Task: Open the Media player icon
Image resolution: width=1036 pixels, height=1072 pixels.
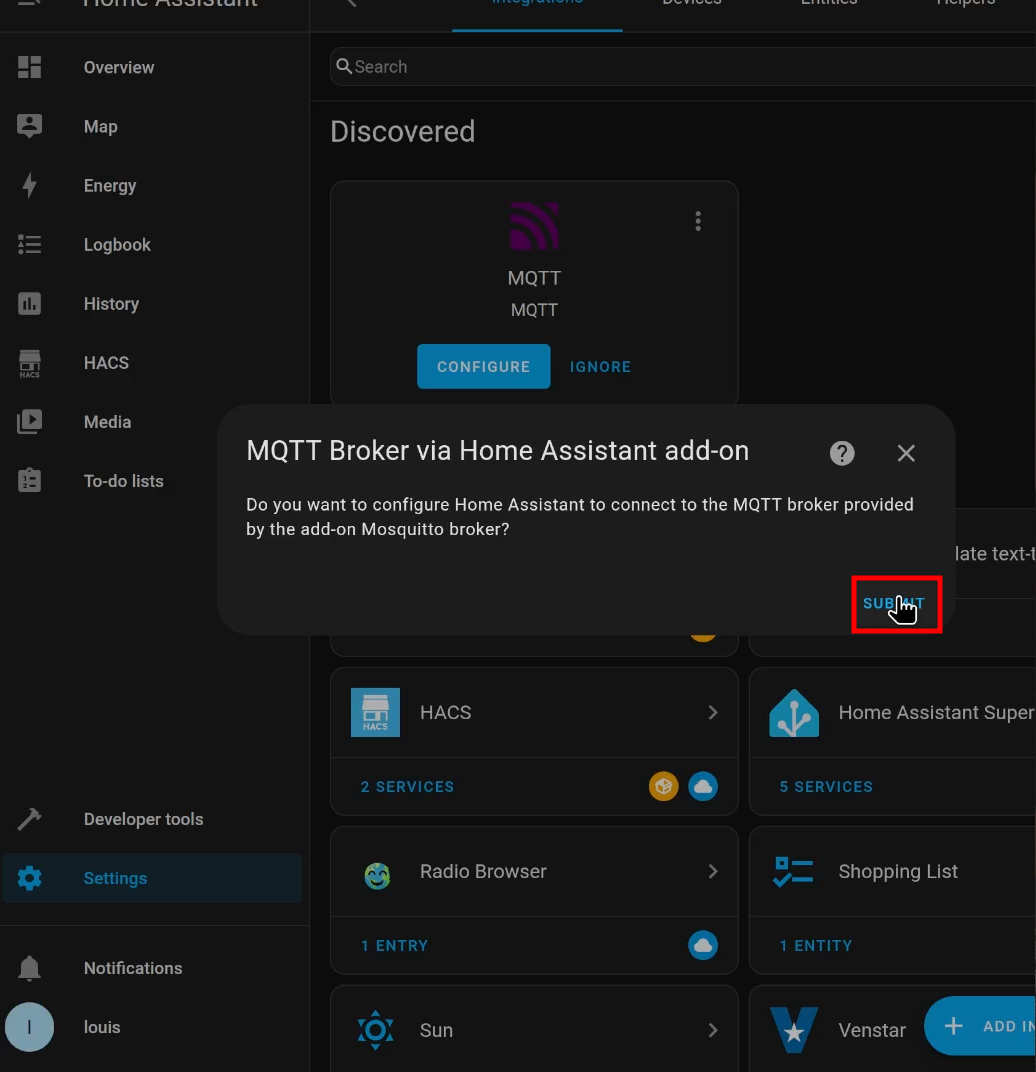Action: 29,422
